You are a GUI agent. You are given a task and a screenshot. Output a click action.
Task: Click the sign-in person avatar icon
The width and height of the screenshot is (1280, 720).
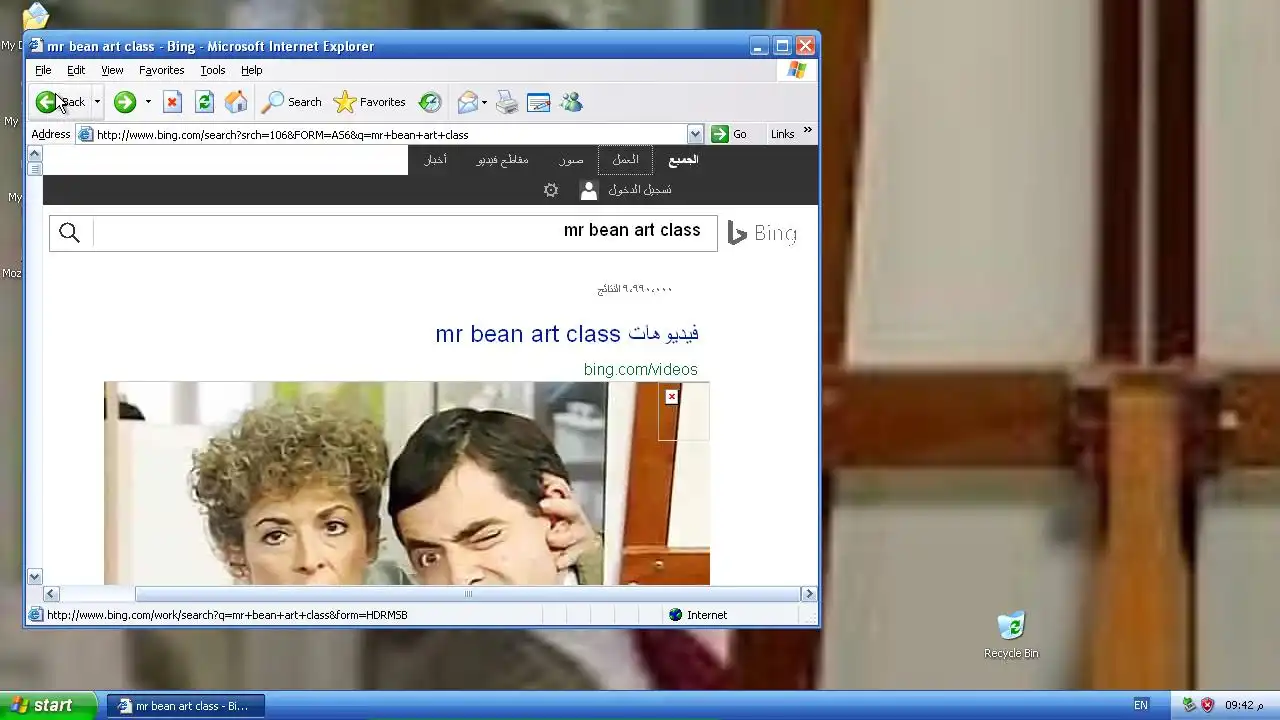tap(589, 190)
